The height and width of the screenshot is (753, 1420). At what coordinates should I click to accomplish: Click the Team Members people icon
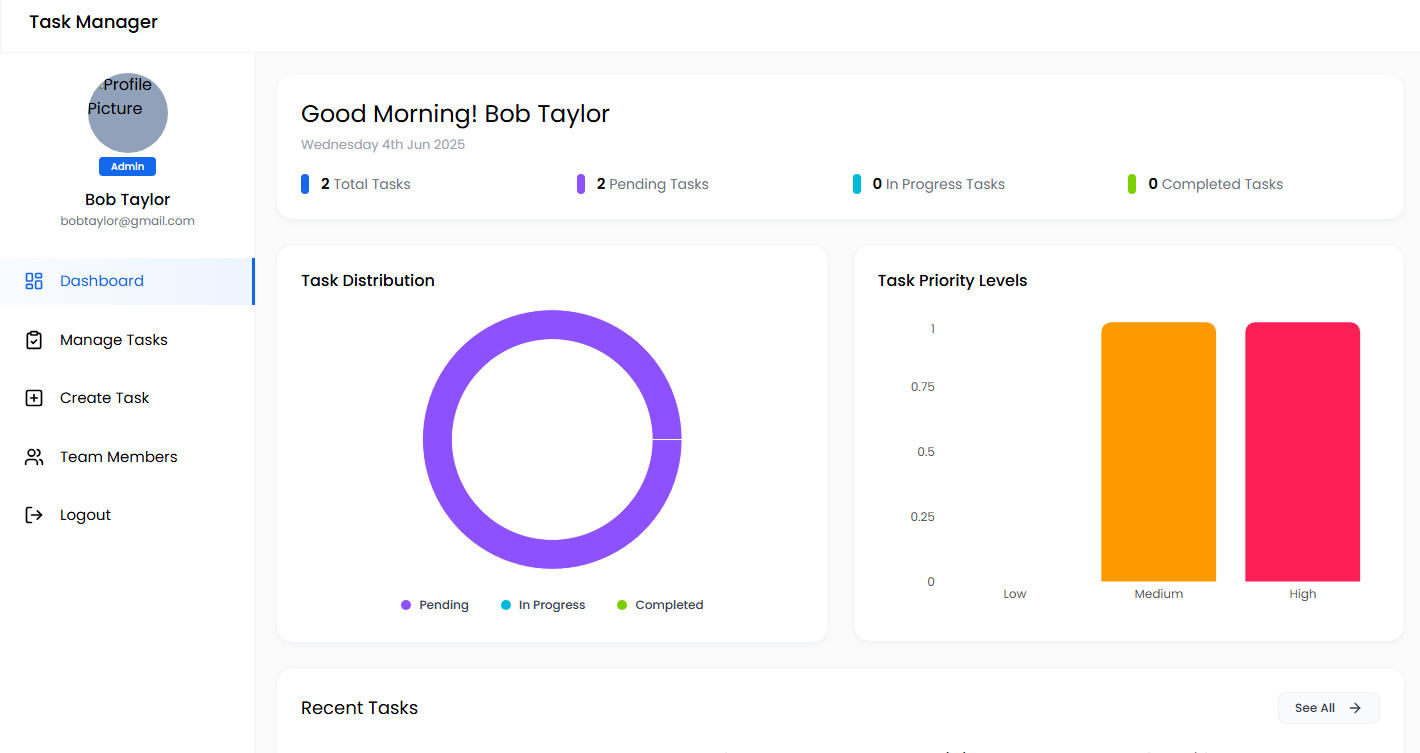(34, 457)
